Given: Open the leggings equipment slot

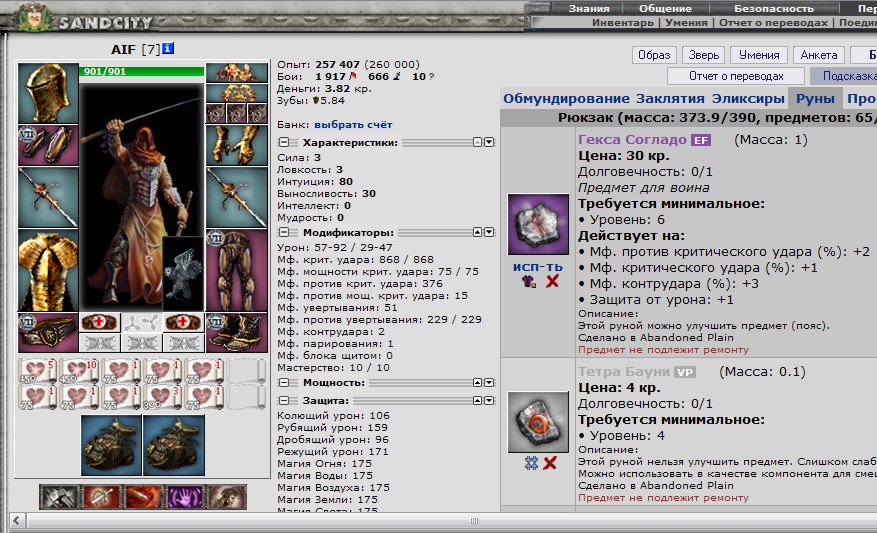Looking at the screenshot, I should point(237,271).
